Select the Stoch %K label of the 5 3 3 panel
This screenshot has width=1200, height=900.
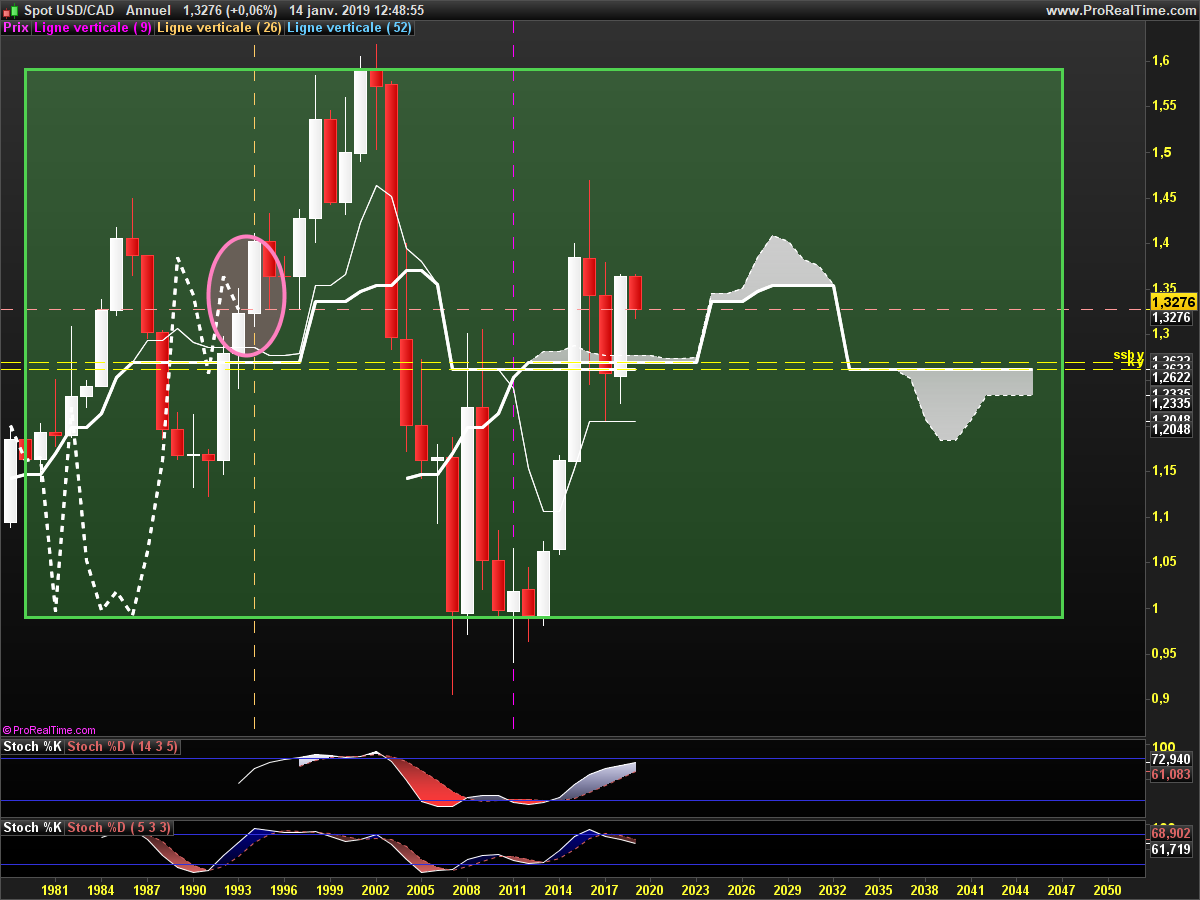point(33,828)
